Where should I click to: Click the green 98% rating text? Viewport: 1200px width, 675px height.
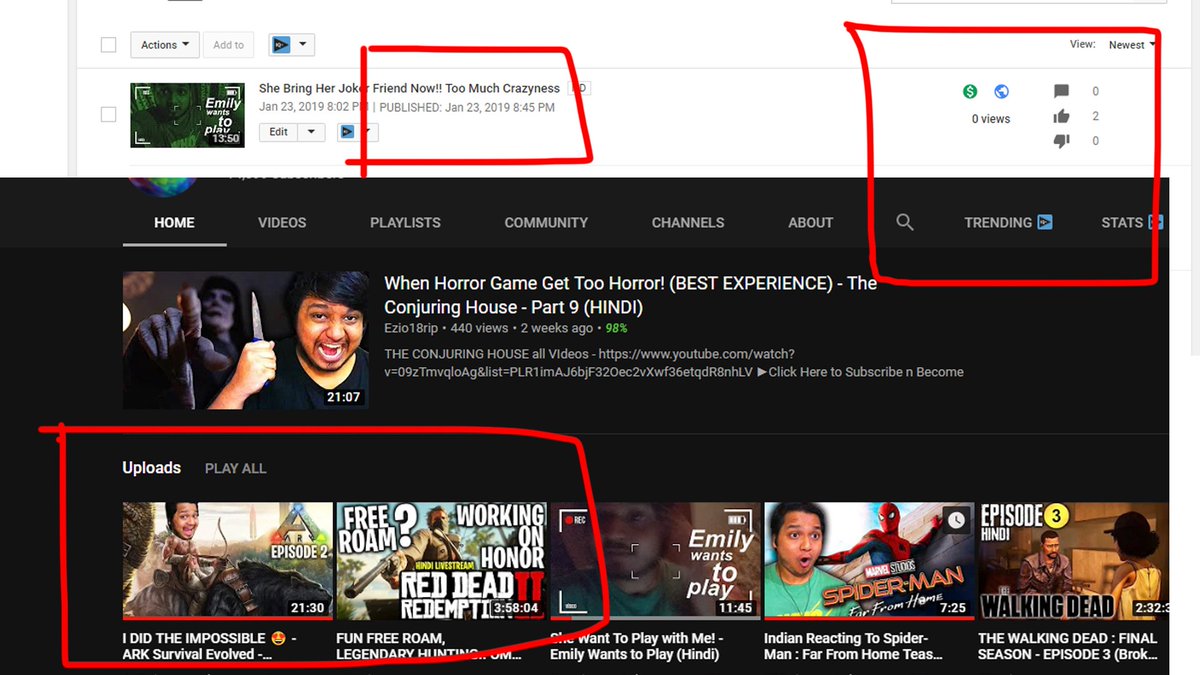(x=616, y=328)
